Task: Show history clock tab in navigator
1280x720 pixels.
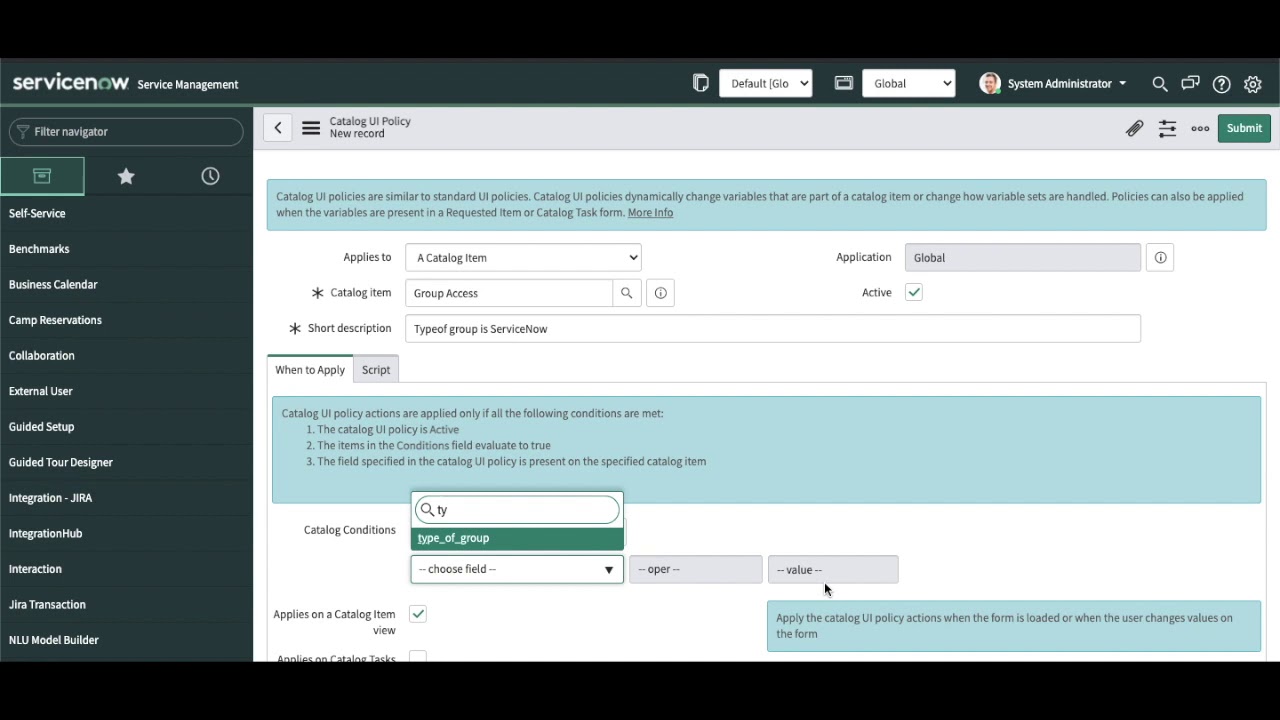Action: (210, 176)
